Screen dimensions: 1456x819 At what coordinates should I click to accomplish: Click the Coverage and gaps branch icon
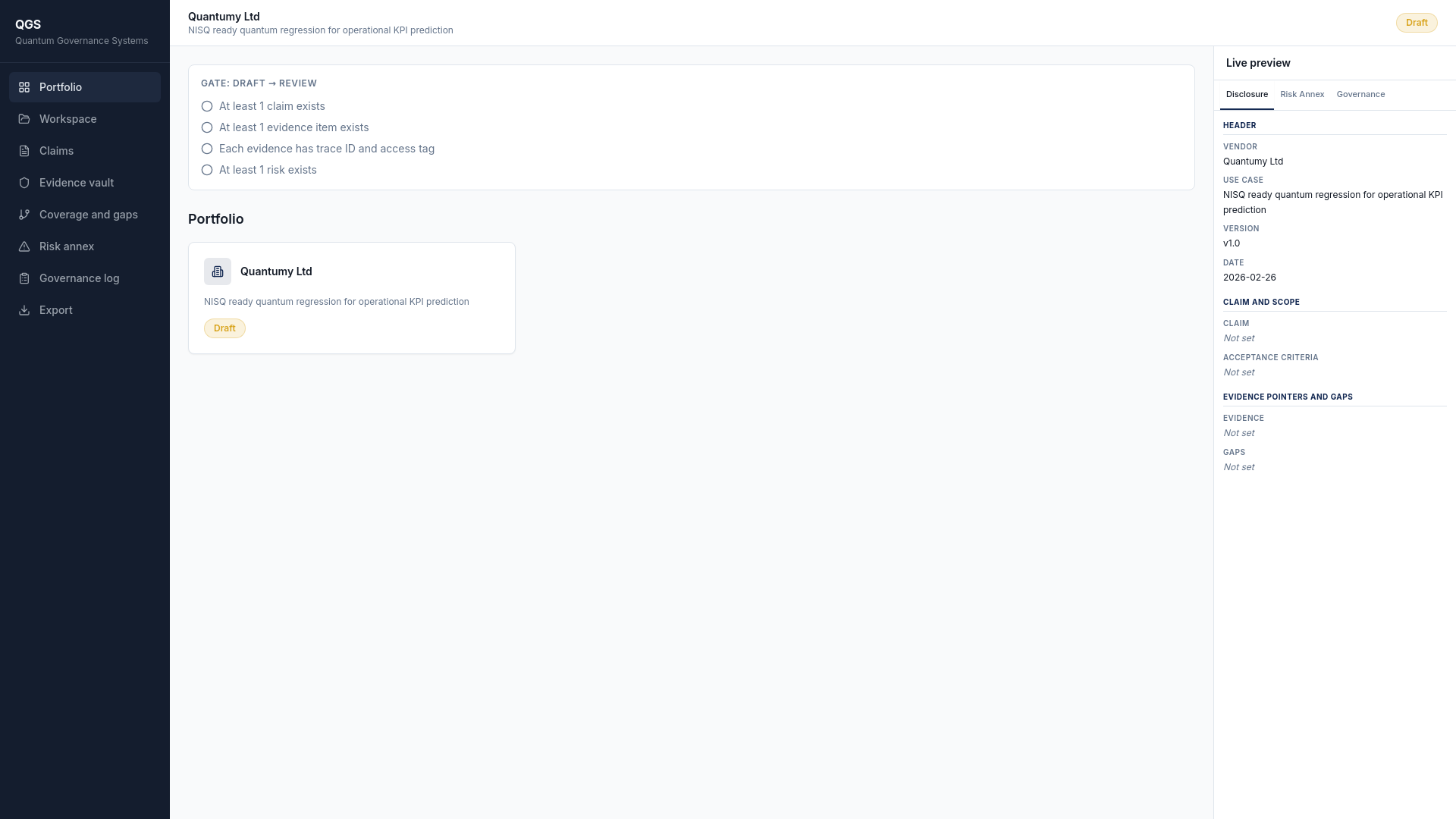[24, 215]
